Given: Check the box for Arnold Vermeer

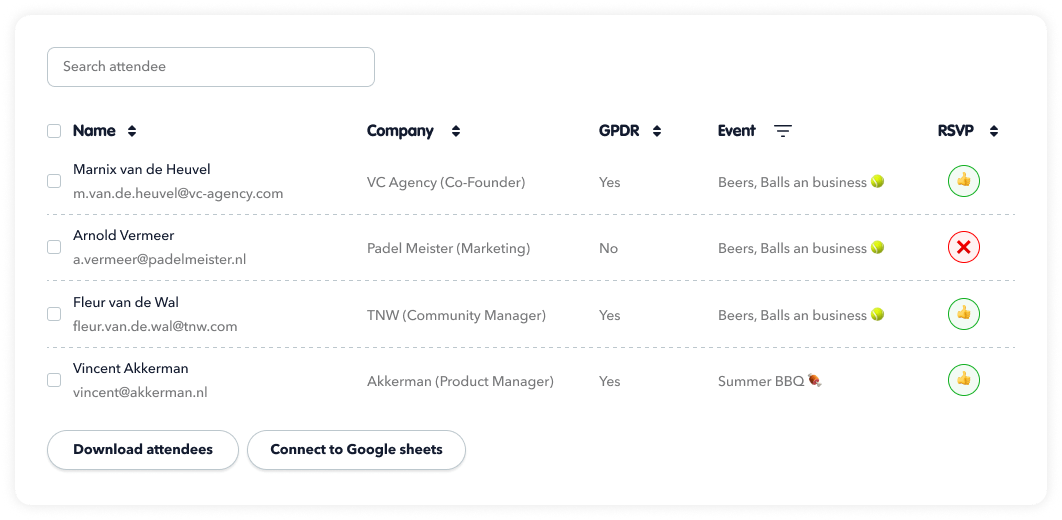Looking at the screenshot, I should tap(54, 247).
